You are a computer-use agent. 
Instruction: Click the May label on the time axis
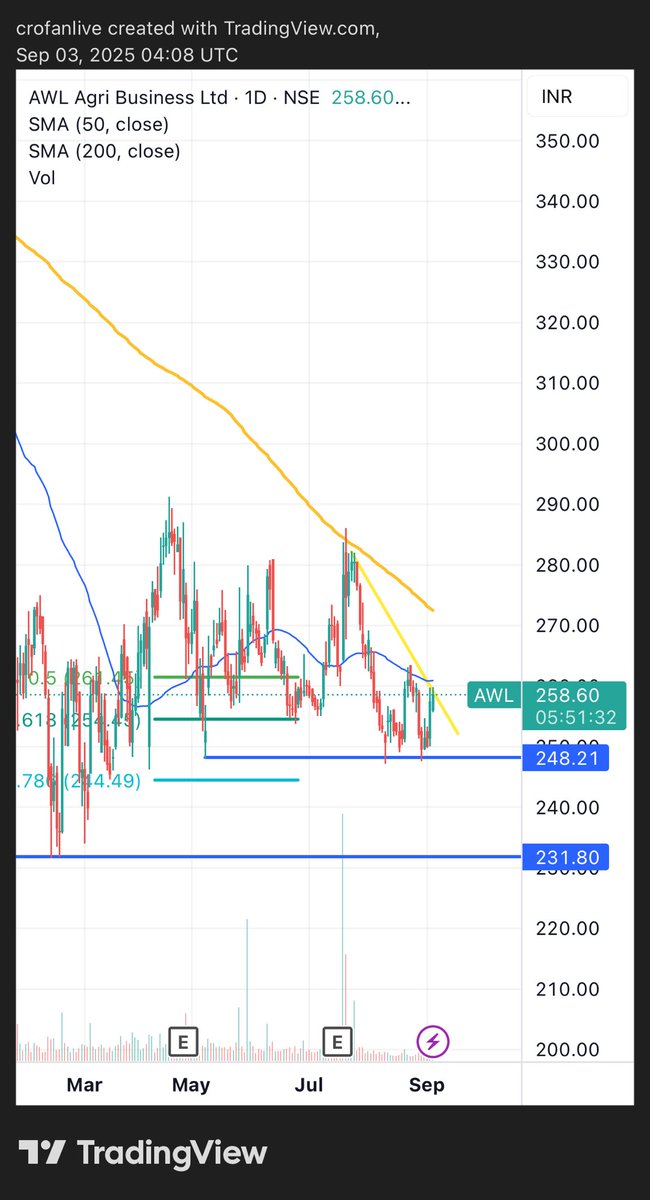[x=190, y=1085]
